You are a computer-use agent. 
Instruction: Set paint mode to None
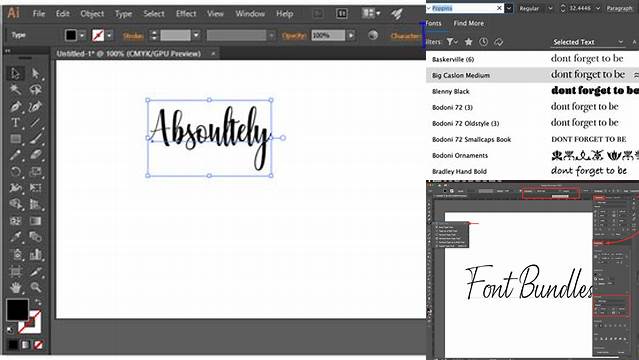pos(38,345)
